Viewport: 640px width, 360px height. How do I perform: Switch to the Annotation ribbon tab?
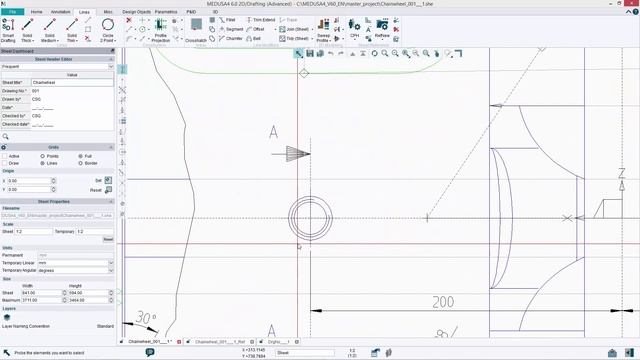coord(60,12)
